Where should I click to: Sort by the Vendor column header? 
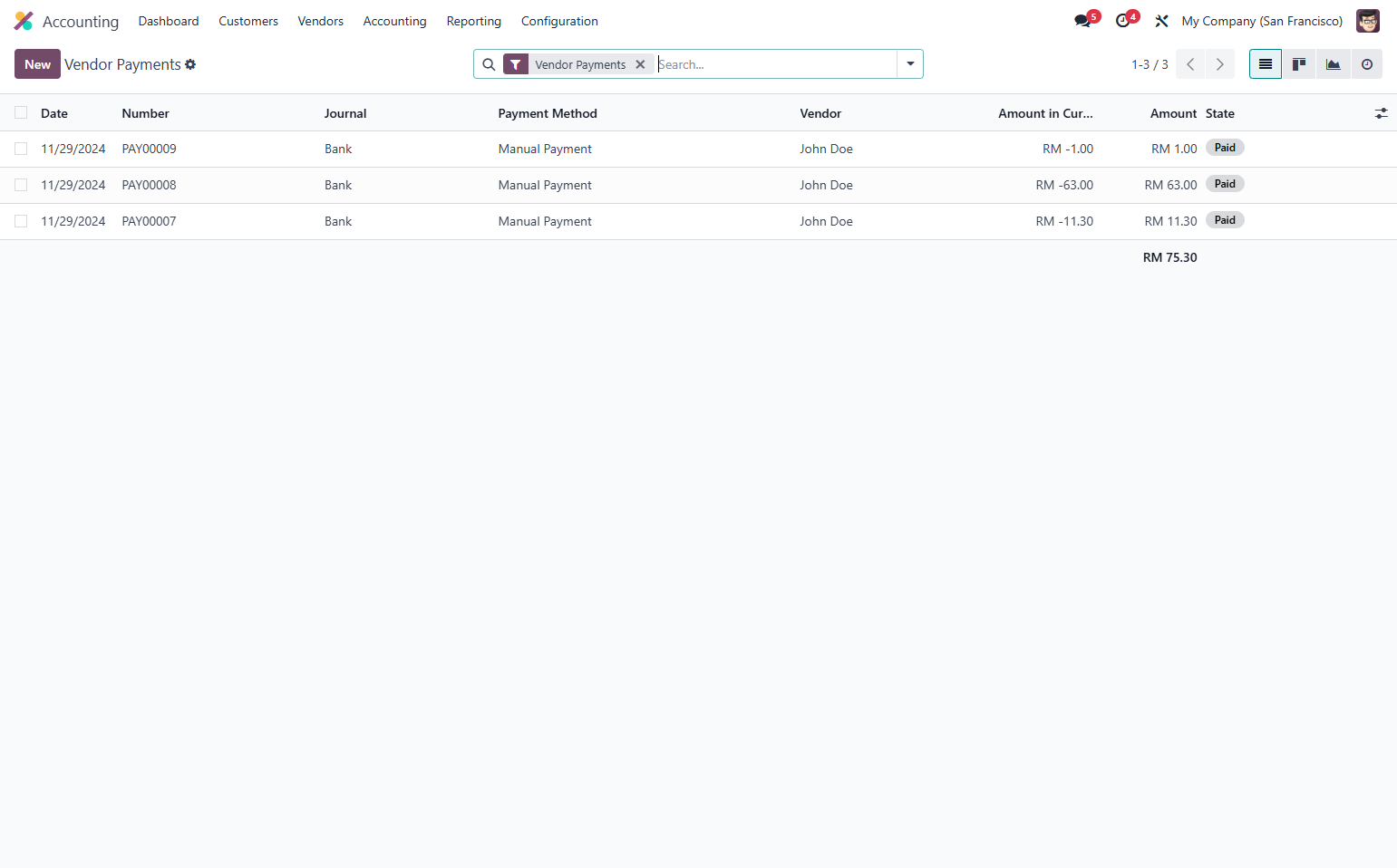[x=820, y=113]
